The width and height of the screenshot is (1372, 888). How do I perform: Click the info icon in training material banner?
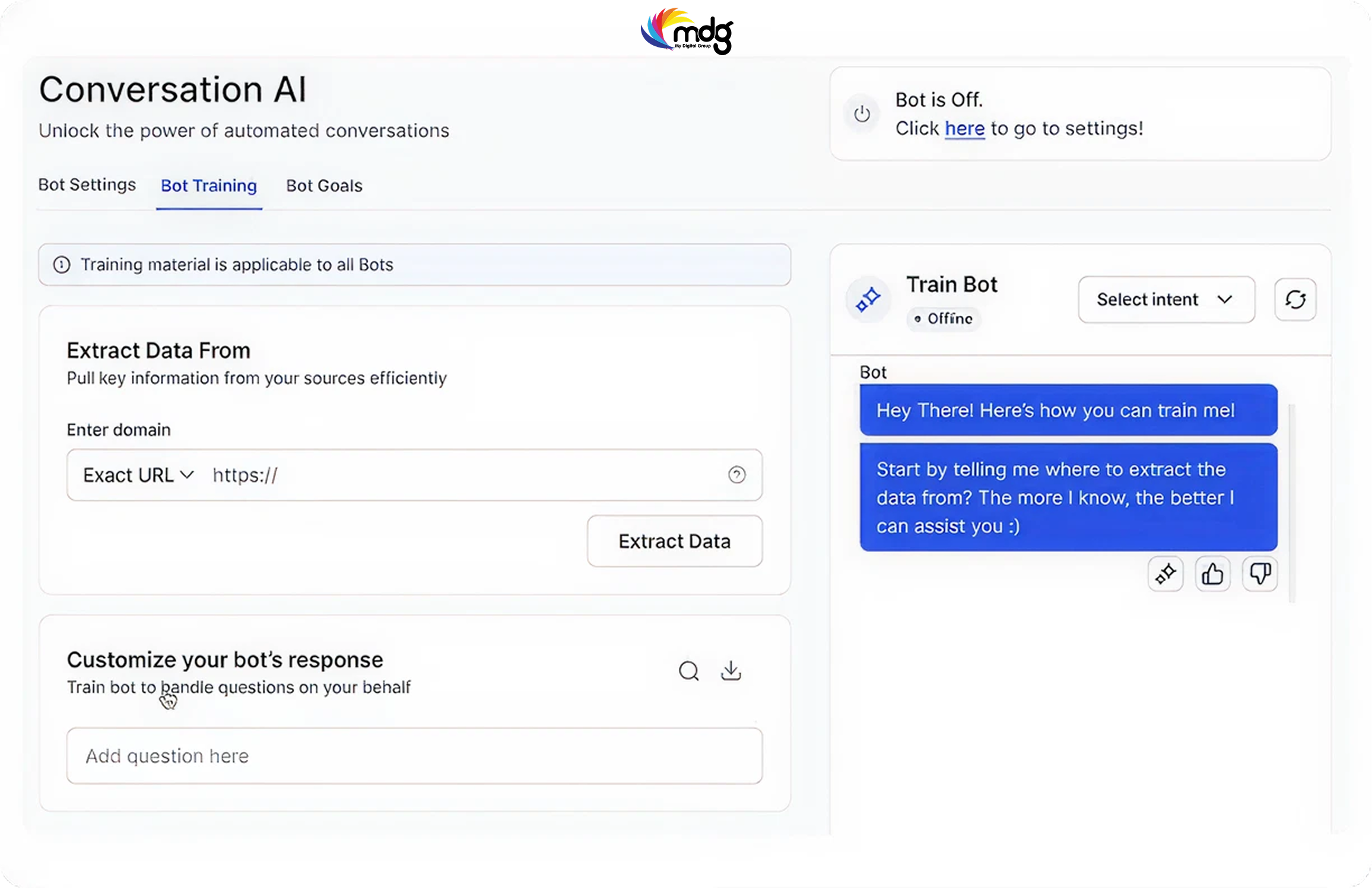[x=62, y=265]
